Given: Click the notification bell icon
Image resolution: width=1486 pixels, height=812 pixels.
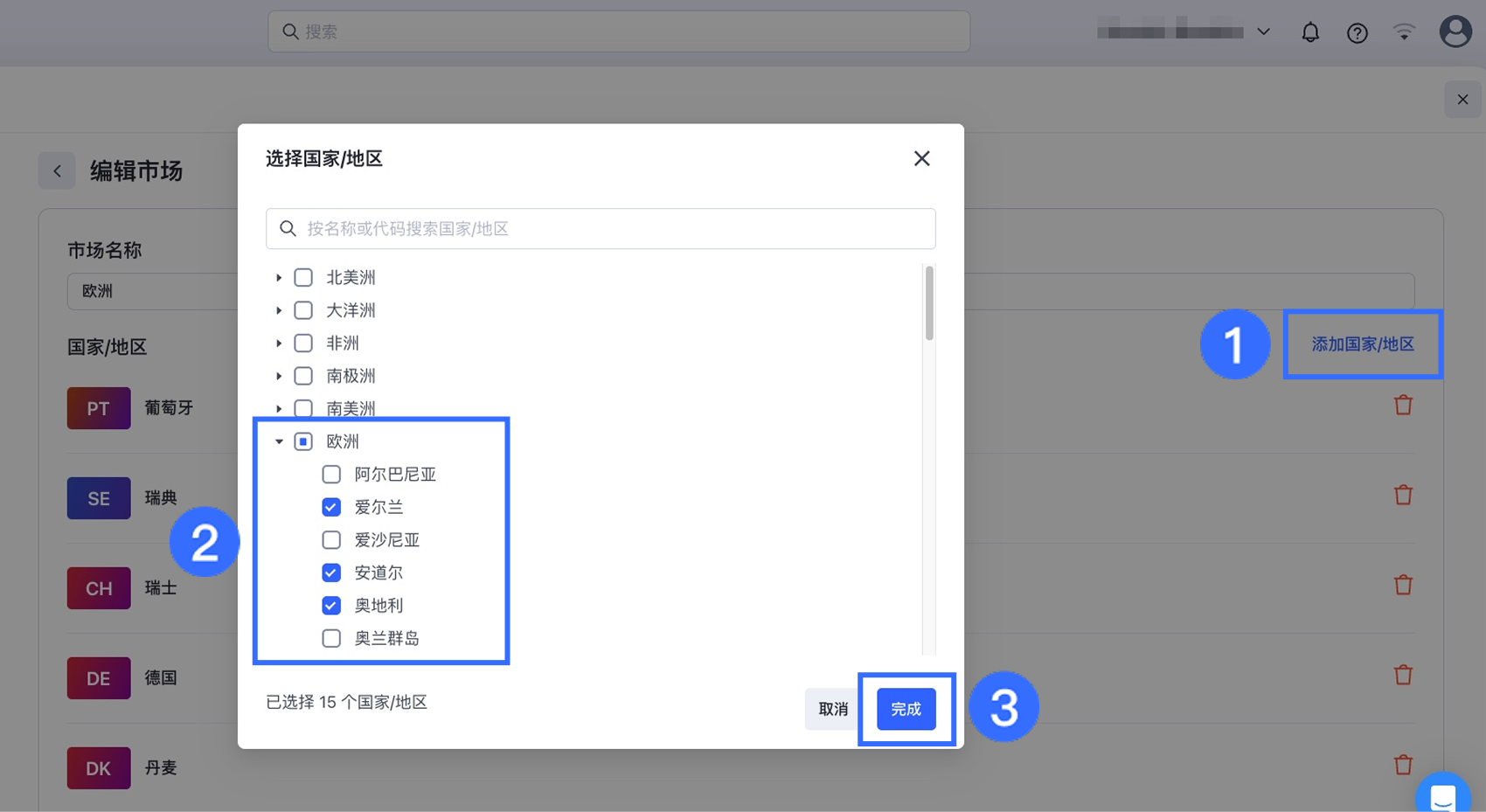Looking at the screenshot, I should [1309, 32].
